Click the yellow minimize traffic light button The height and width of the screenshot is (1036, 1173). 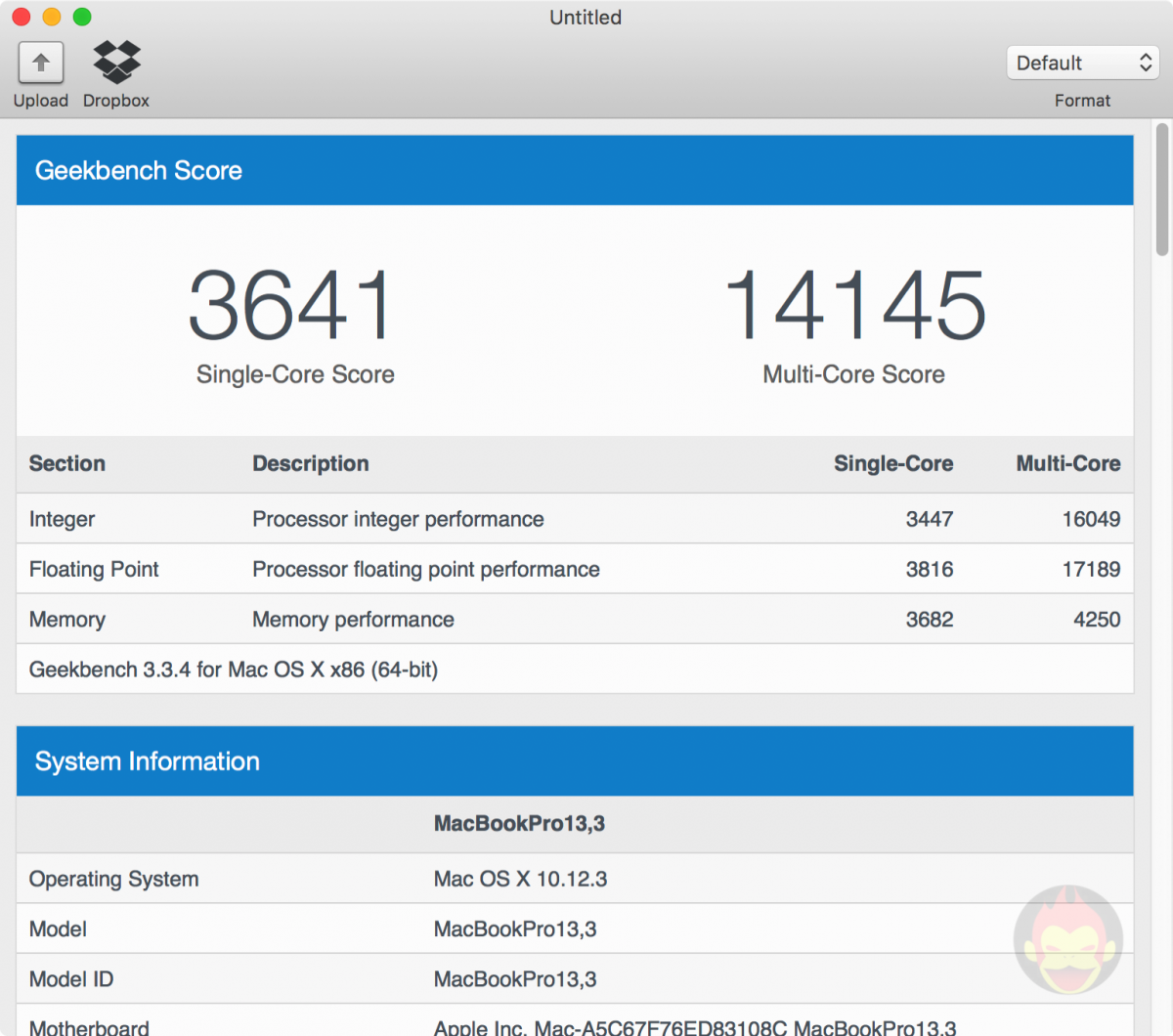tap(51, 17)
